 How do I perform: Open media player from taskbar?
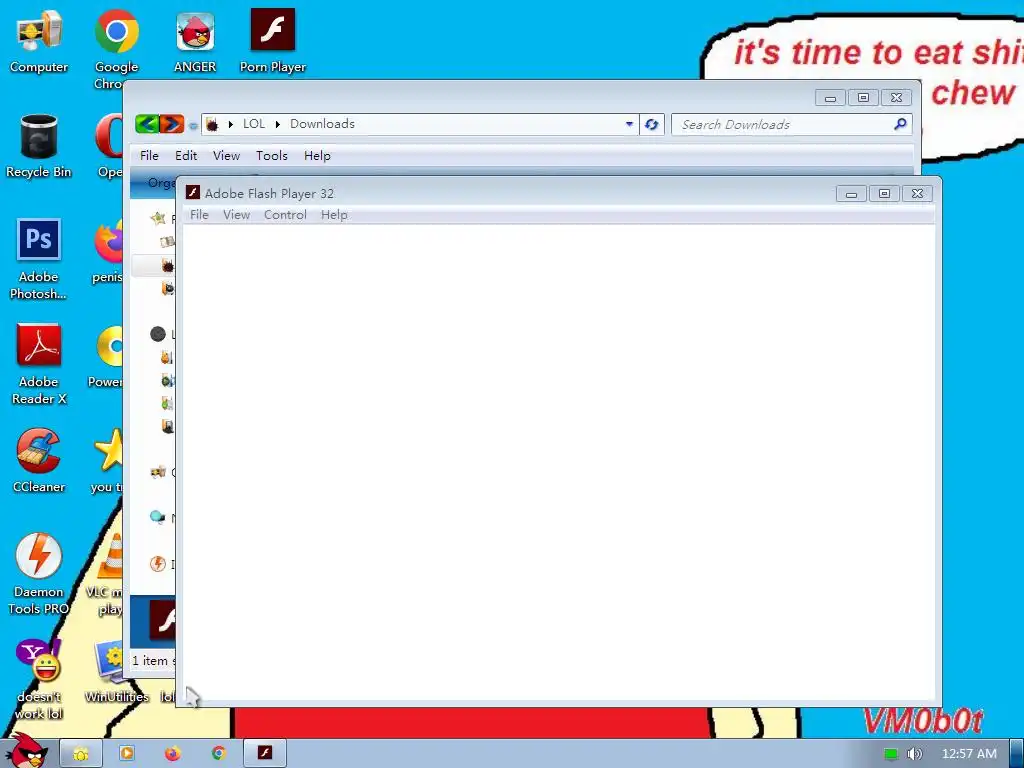pyautogui.click(x=127, y=754)
